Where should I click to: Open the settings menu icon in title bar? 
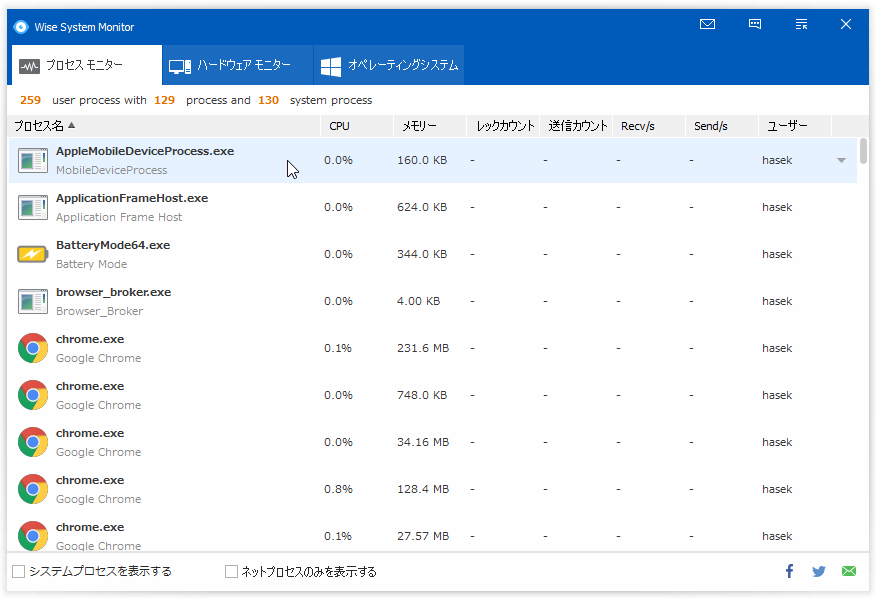801,24
